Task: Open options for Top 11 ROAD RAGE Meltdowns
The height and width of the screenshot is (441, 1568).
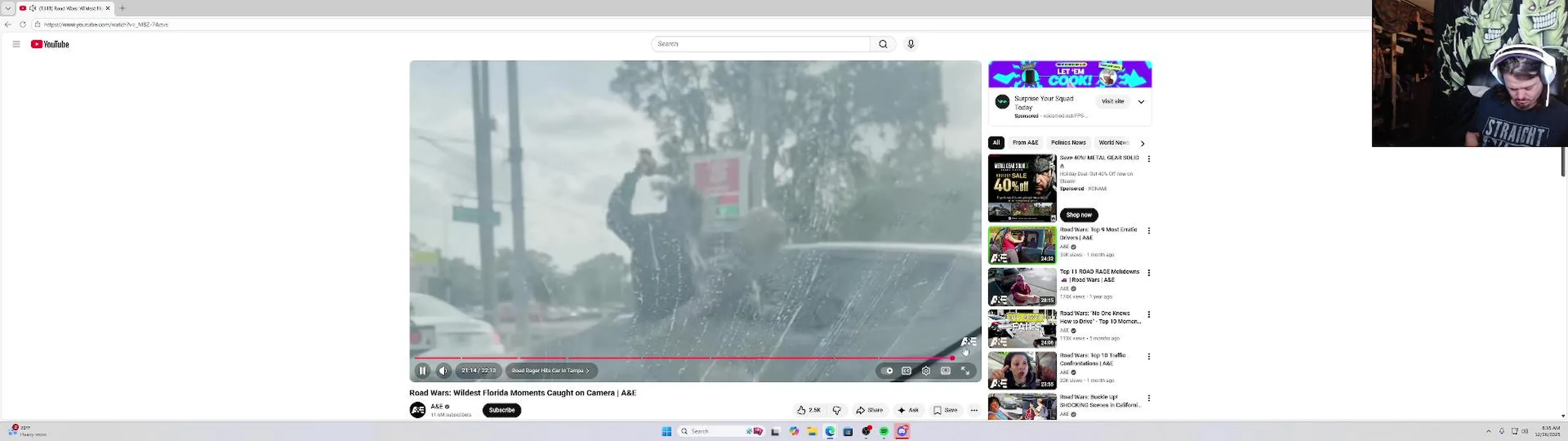Action: (x=1149, y=273)
